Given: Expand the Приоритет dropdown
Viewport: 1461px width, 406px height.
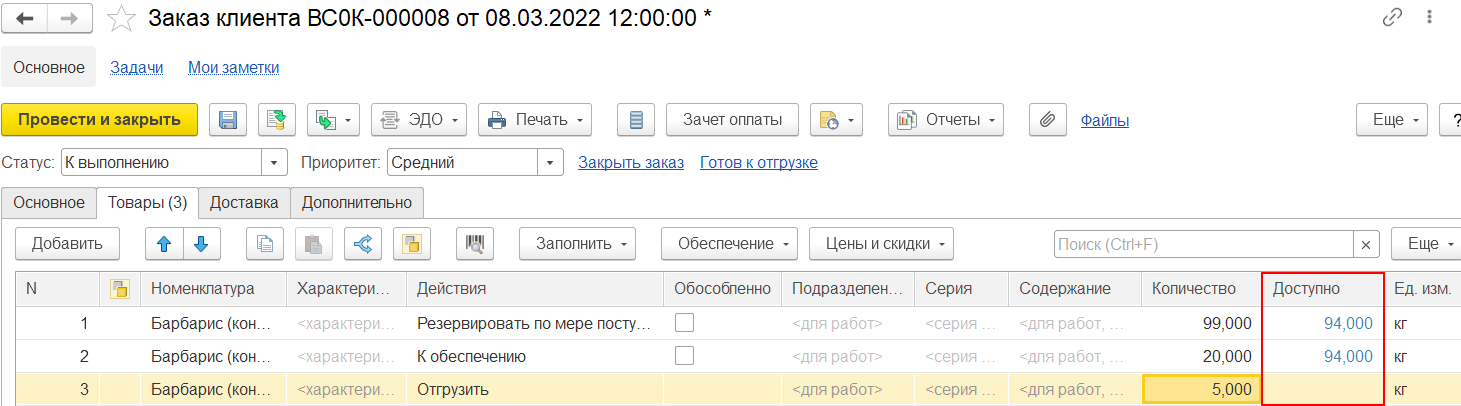Looking at the screenshot, I should (x=551, y=162).
